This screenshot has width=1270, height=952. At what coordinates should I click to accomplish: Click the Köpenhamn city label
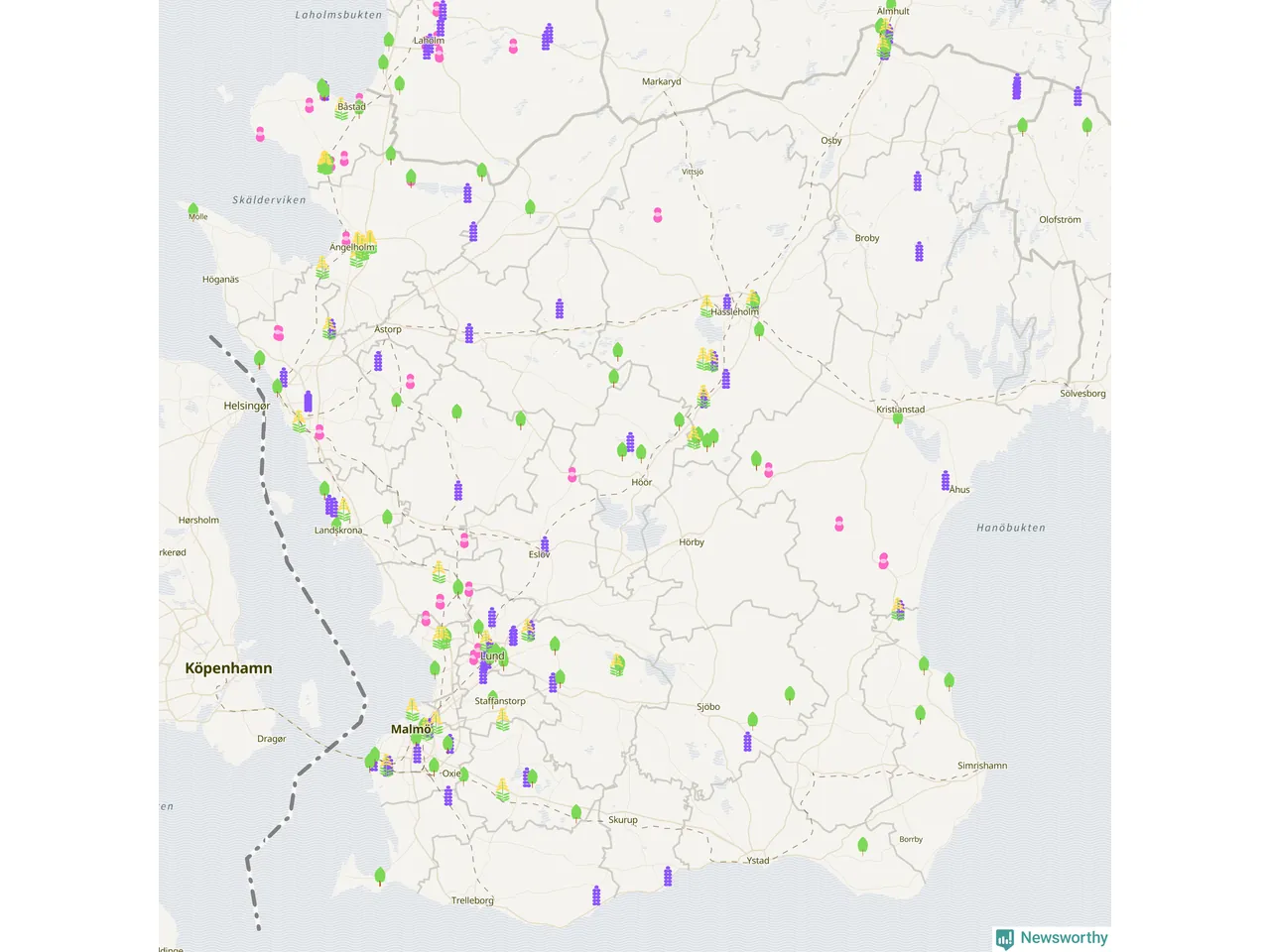tap(228, 668)
